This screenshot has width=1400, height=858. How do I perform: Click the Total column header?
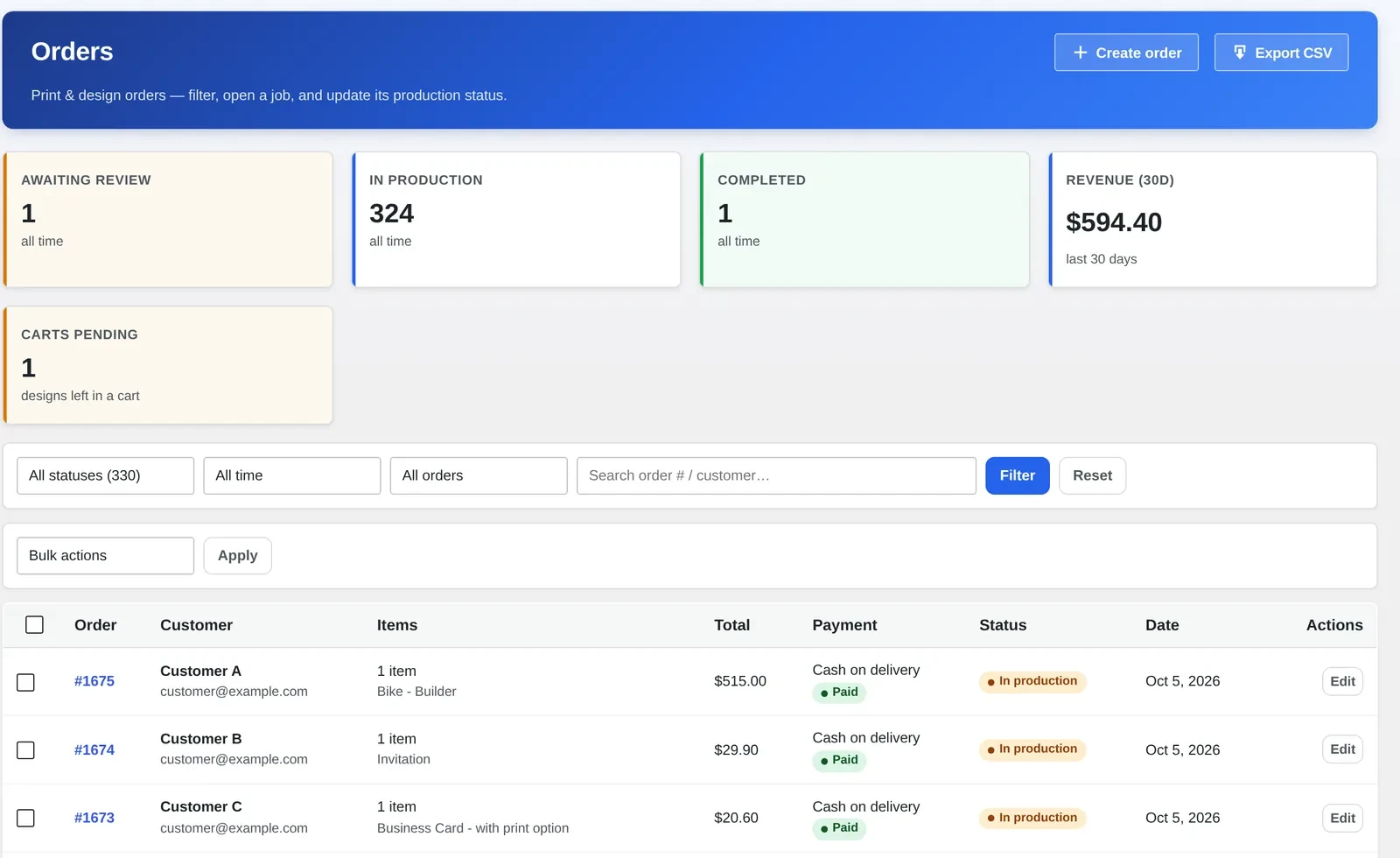pos(731,625)
